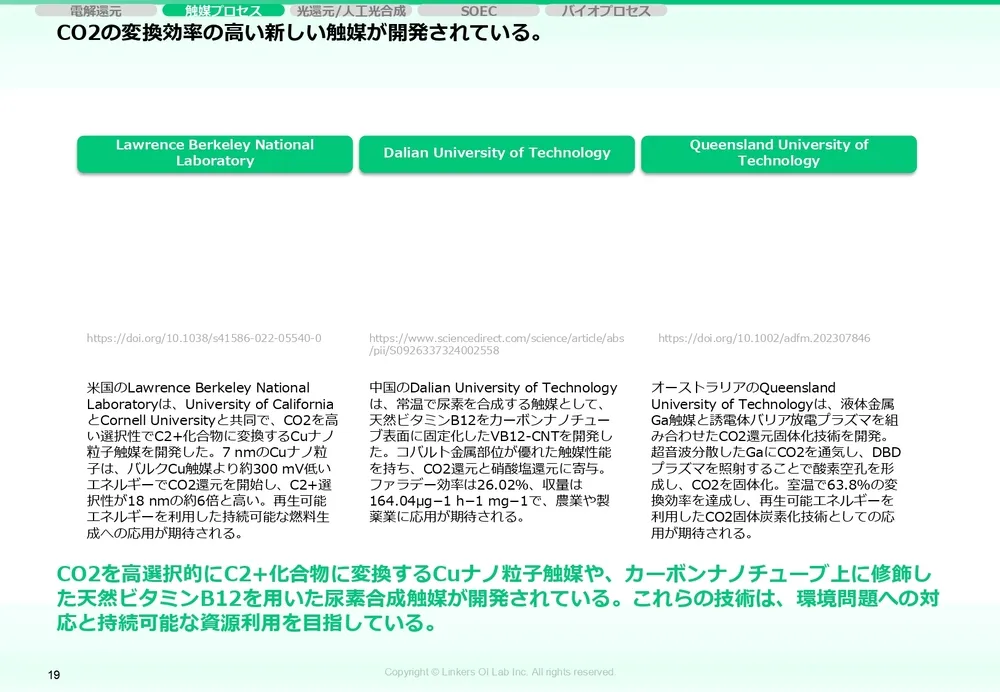Switch to the 電解還元 tab
The height and width of the screenshot is (692, 1000).
tap(97, 11)
